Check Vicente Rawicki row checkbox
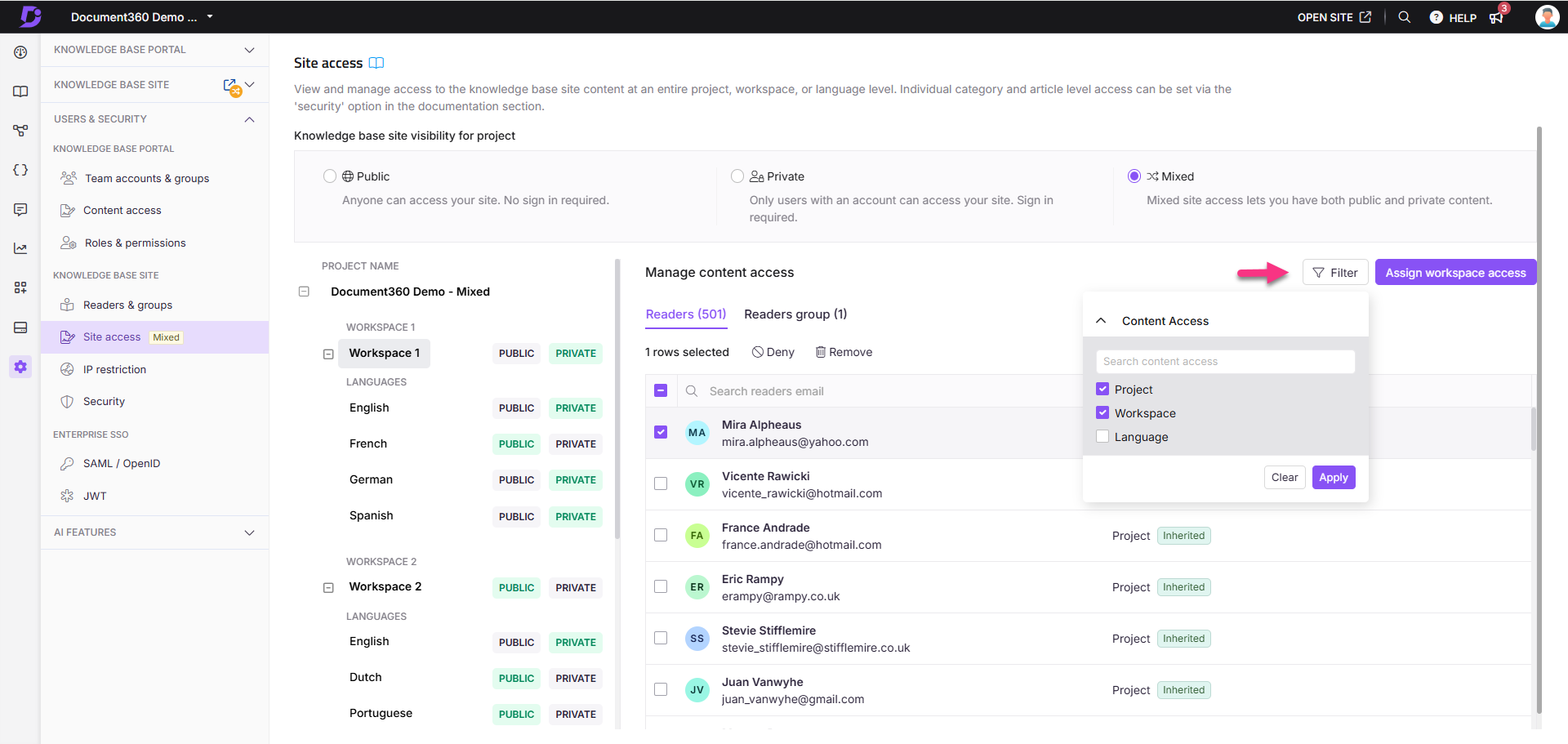Image resolution: width=1568 pixels, height=744 pixels. [661, 483]
